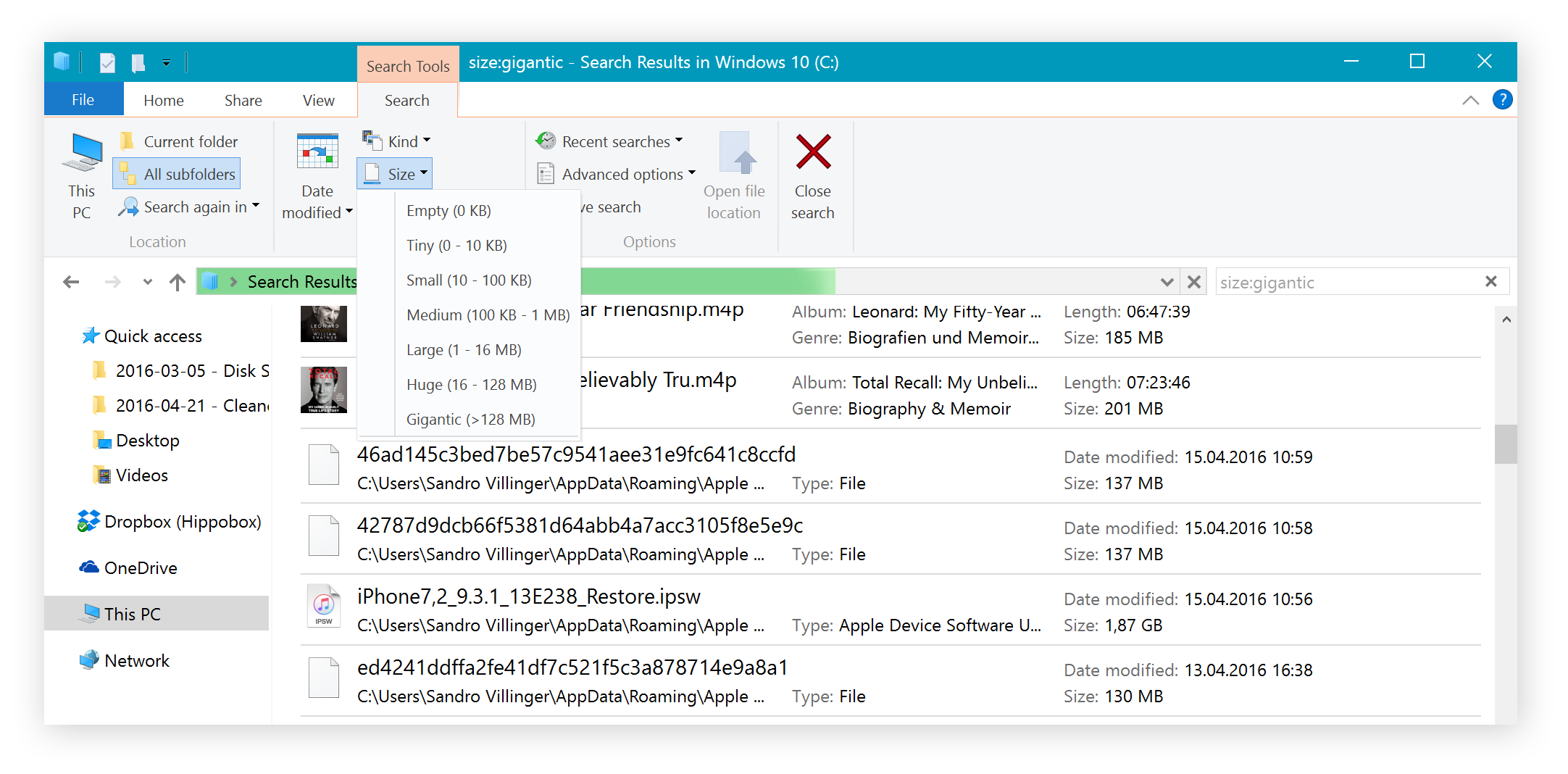Select Gigantic (>128 MB) from Size menu
Viewport: 1568px width, 774px height.
tap(470, 419)
